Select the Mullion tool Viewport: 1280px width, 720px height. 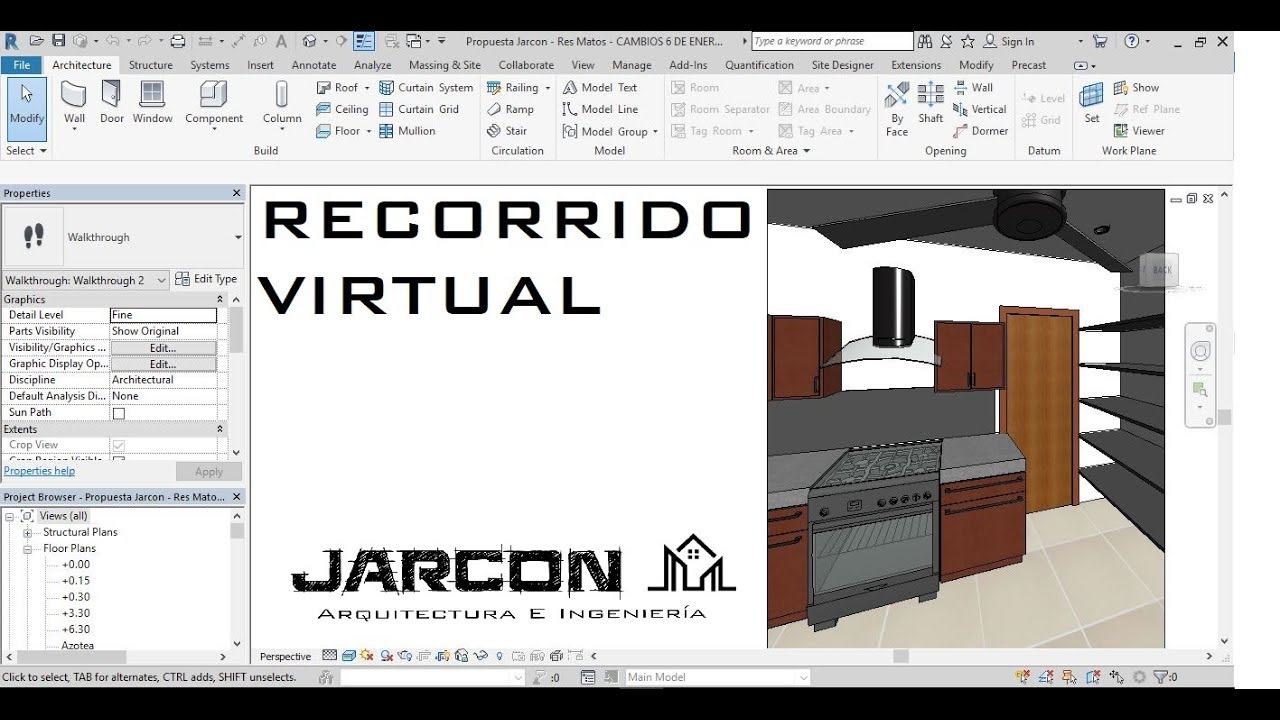point(407,131)
